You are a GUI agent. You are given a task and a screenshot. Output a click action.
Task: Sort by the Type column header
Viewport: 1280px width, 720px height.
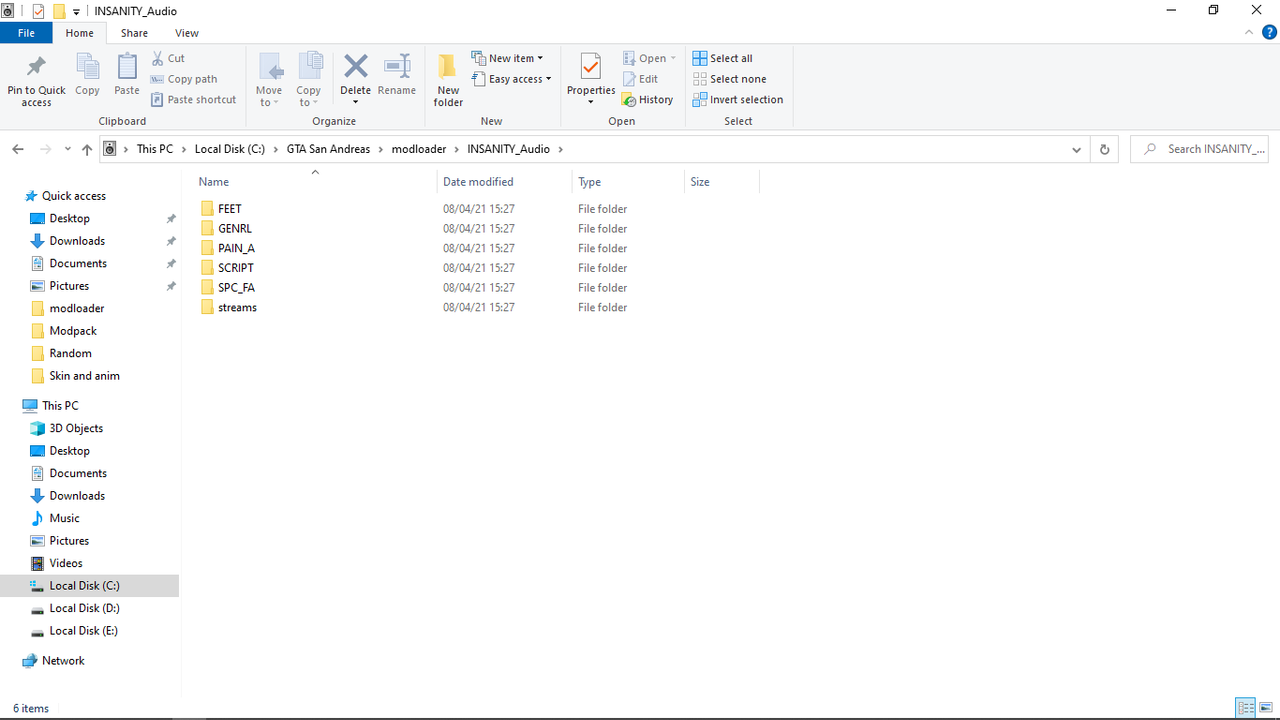point(628,182)
